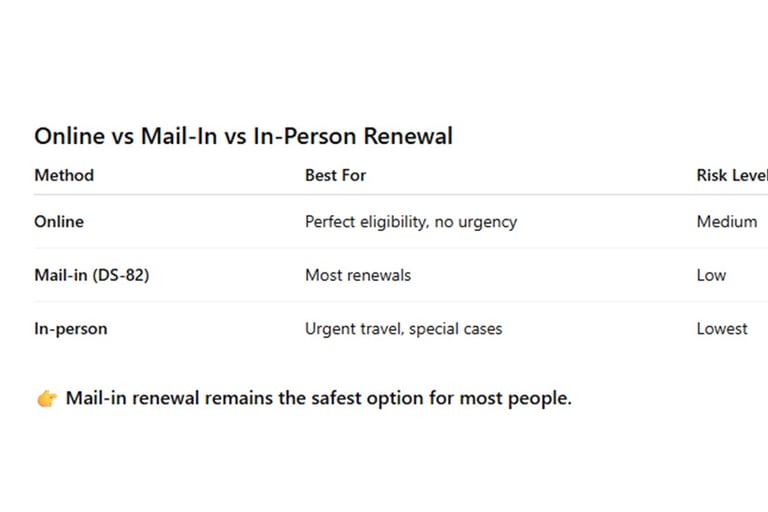Select 'Urgent travel, special cases' cell
The width and height of the screenshot is (768, 512).
point(404,329)
